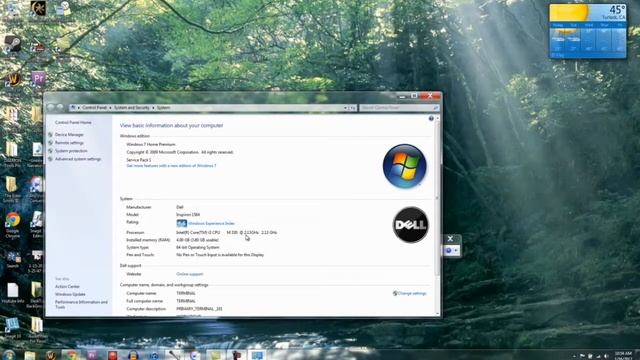Open the Search desktop shortcut
Screen dimensions: 640x360
coord(13,259)
